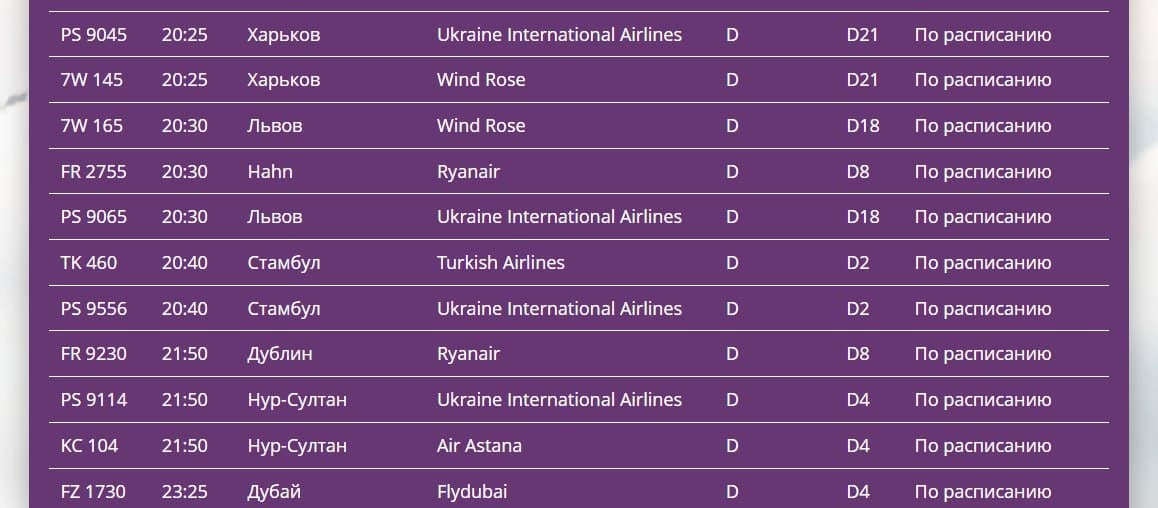Click the Turkish Airlines airline name
The width and height of the screenshot is (1158, 508).
pyautogui.click(x=500, y=263)
